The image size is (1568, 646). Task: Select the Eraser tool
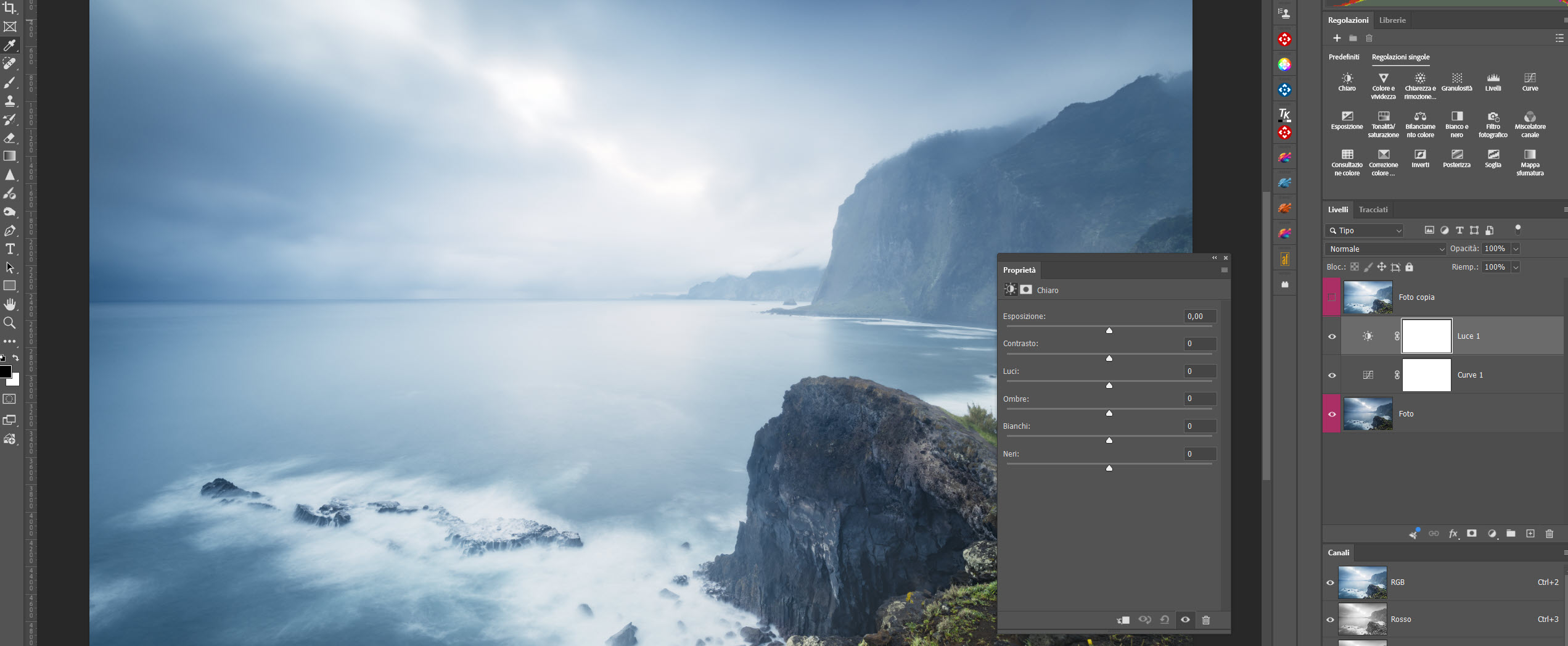coord(10,138)
